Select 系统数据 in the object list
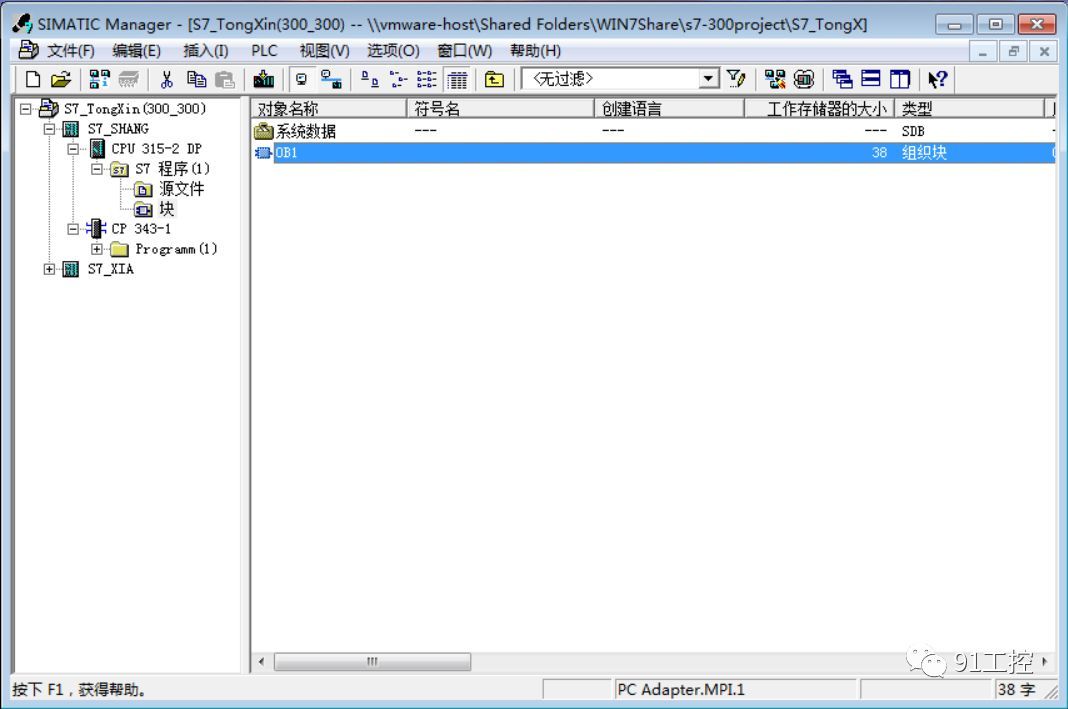 305,132
